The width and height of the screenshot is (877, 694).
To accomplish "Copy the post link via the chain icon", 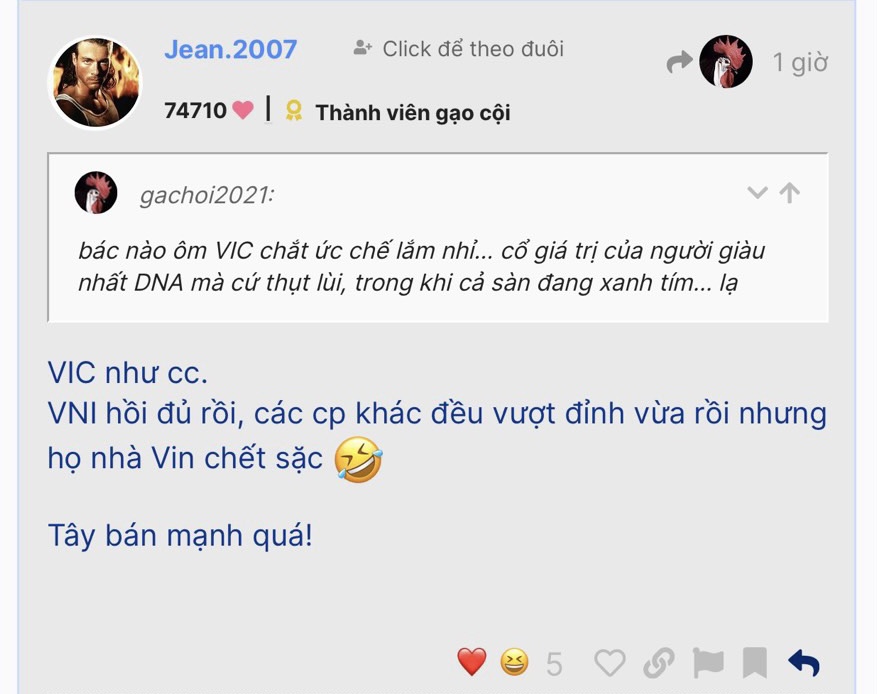I will tap(658, 663).
